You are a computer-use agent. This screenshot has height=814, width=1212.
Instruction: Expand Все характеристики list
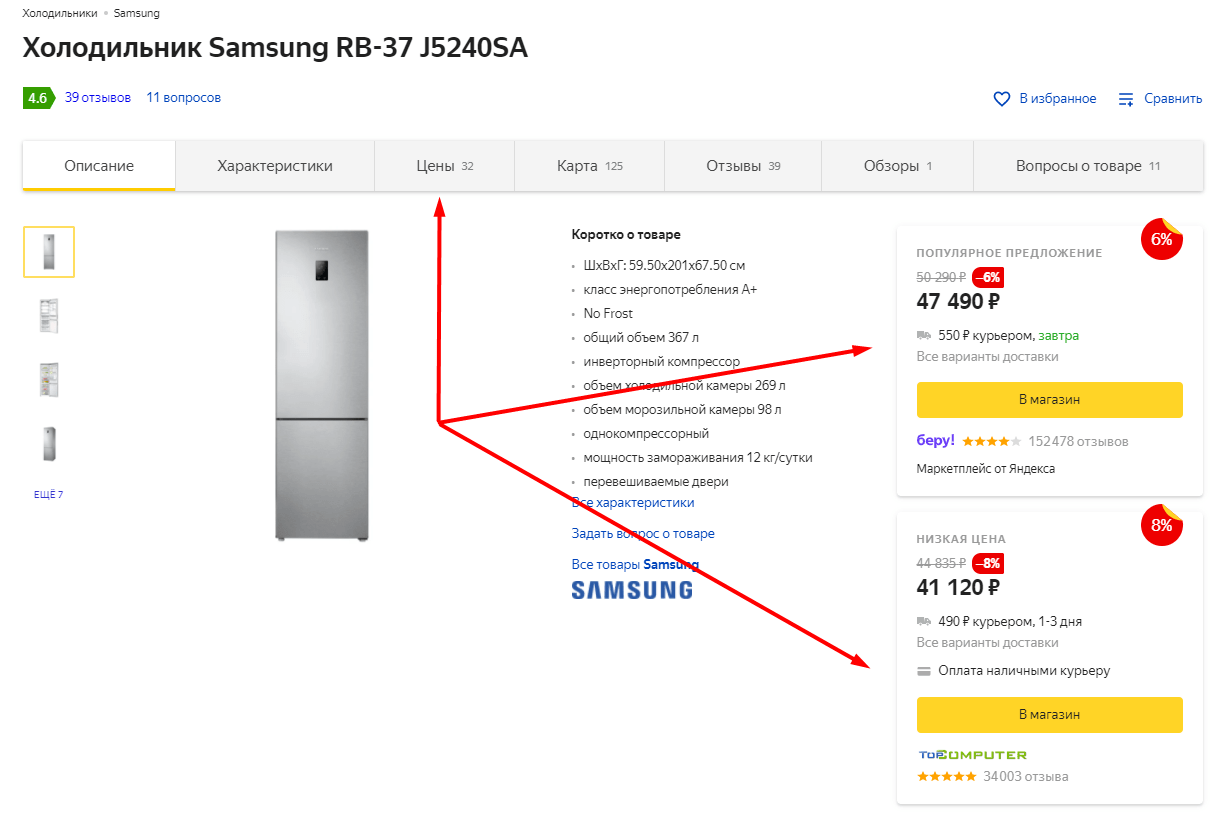click(x=633, y=503)
